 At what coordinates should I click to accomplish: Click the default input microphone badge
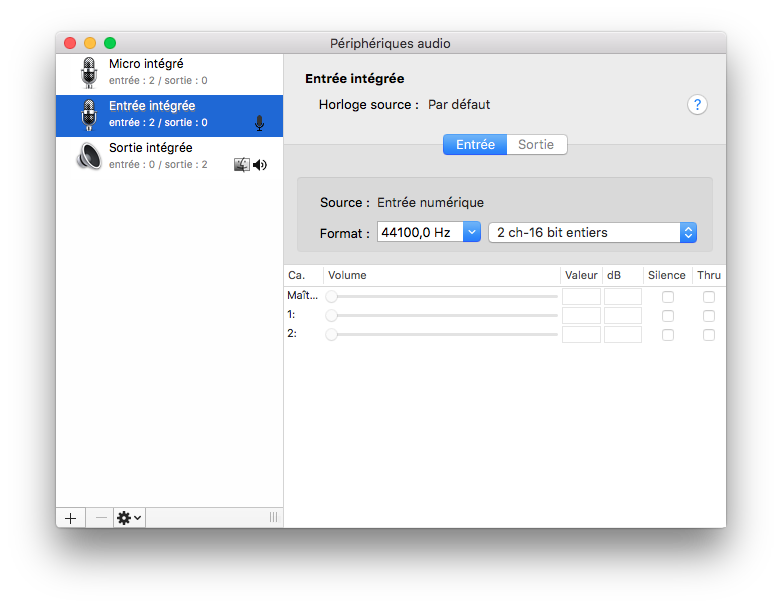pyautogui.click(x=259, y=123)
